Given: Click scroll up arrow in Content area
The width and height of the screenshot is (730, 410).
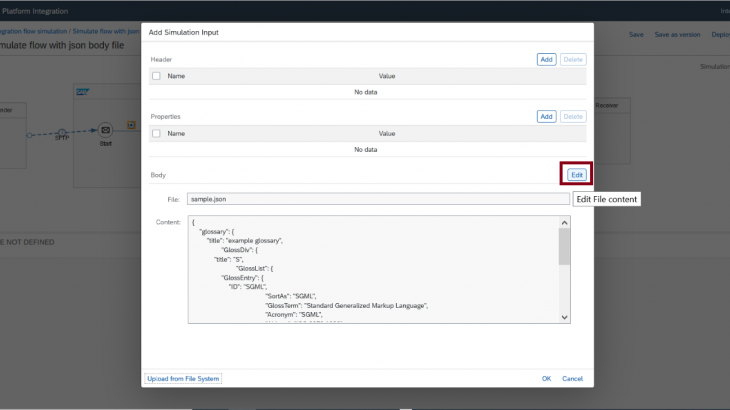Looking at the screenshot, I should click(564, 223).
